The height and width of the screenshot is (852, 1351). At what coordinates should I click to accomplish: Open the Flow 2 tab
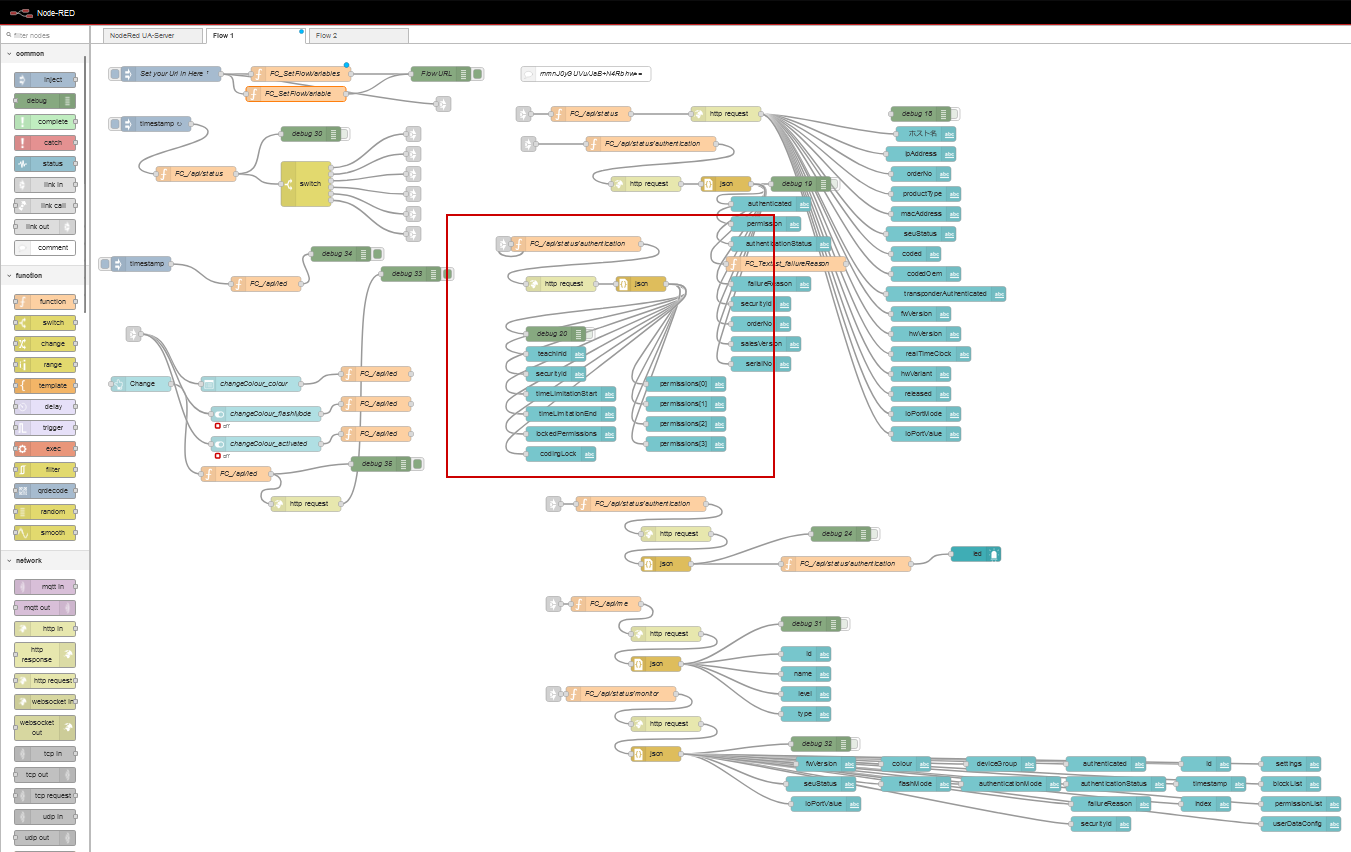358,36
